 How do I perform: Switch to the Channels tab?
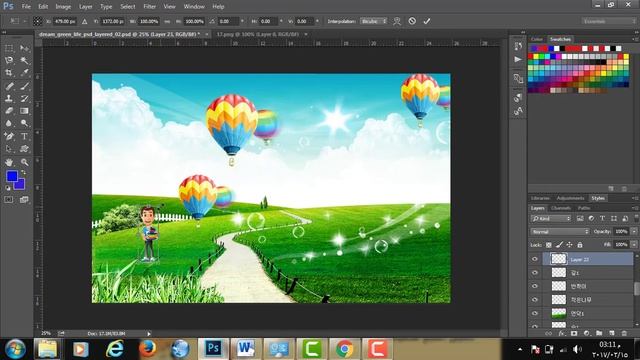[x=560, y=208]
